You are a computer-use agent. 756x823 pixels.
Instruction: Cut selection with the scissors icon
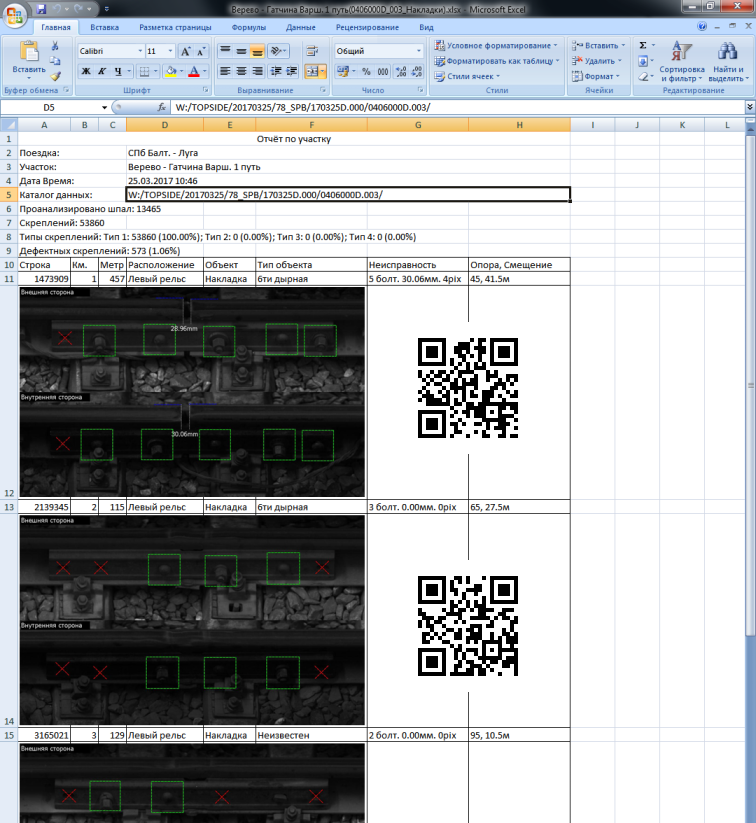(55, 46)
